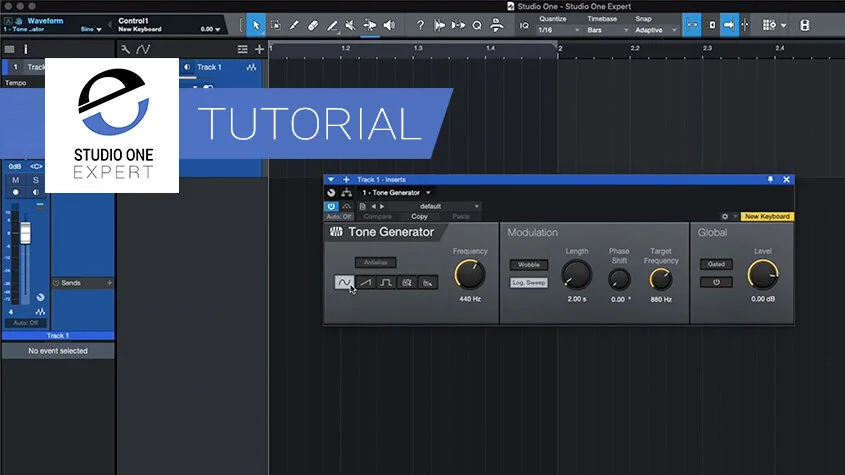The image size is (845, 475).
Task: Select the sine waveform button
Action: pos(344,282)
